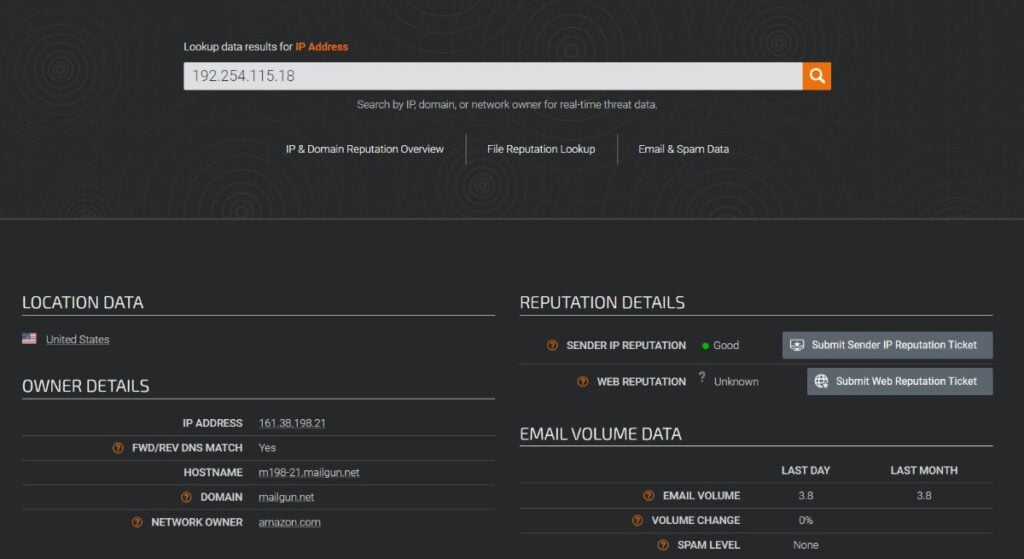Click help icon beside SPAM LEVEL

663,545
